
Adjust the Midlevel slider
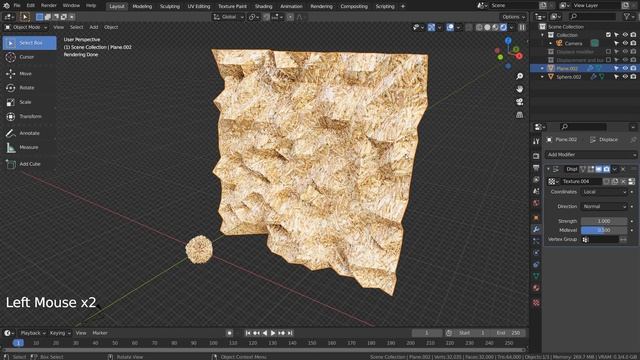[x=604, y=230]
